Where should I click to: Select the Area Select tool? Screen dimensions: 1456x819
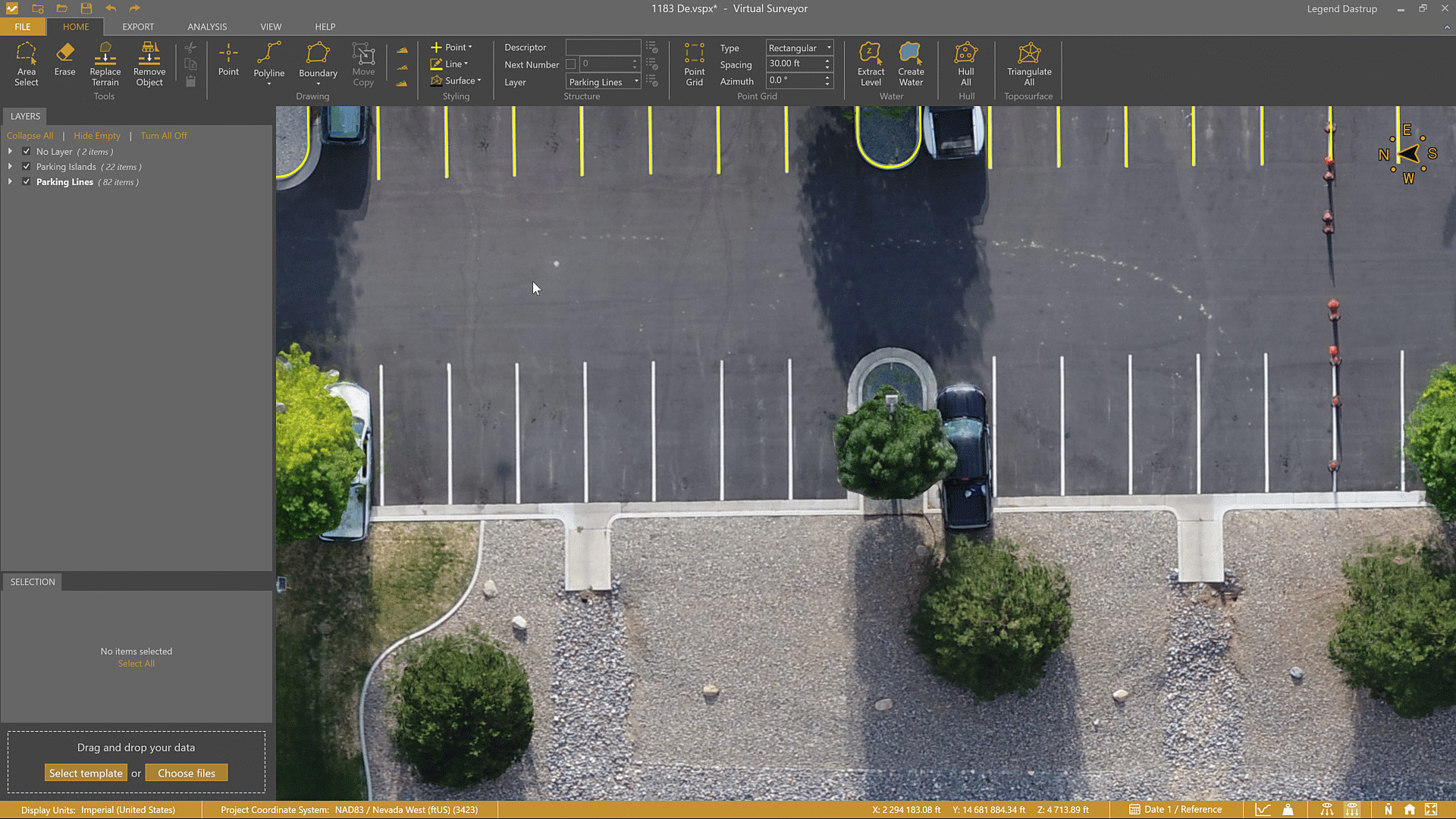[x=26, y=64]
